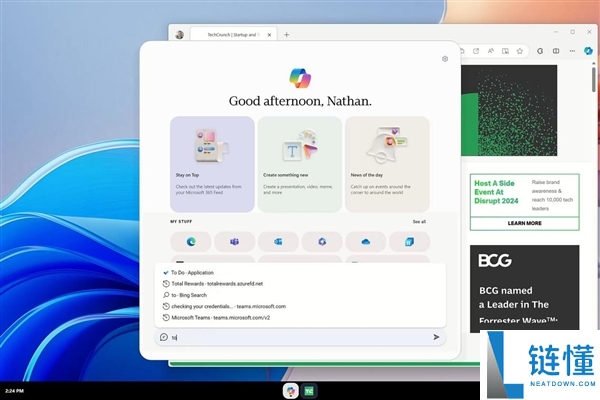Viewport: 600px width, 400px height.
Task: Click See all in My Stuff
Action: (x=419, y=222)
